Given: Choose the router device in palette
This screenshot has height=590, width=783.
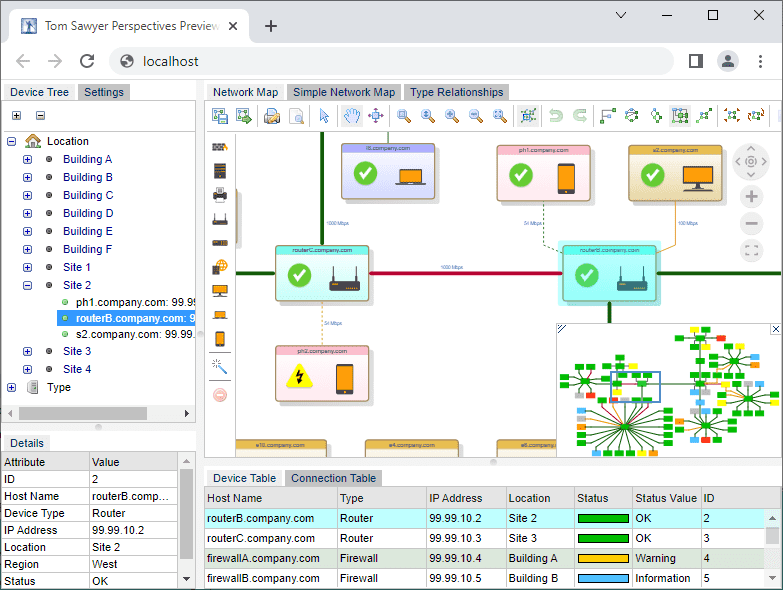Looking at the screenshot, I should [x=220, y=219].
